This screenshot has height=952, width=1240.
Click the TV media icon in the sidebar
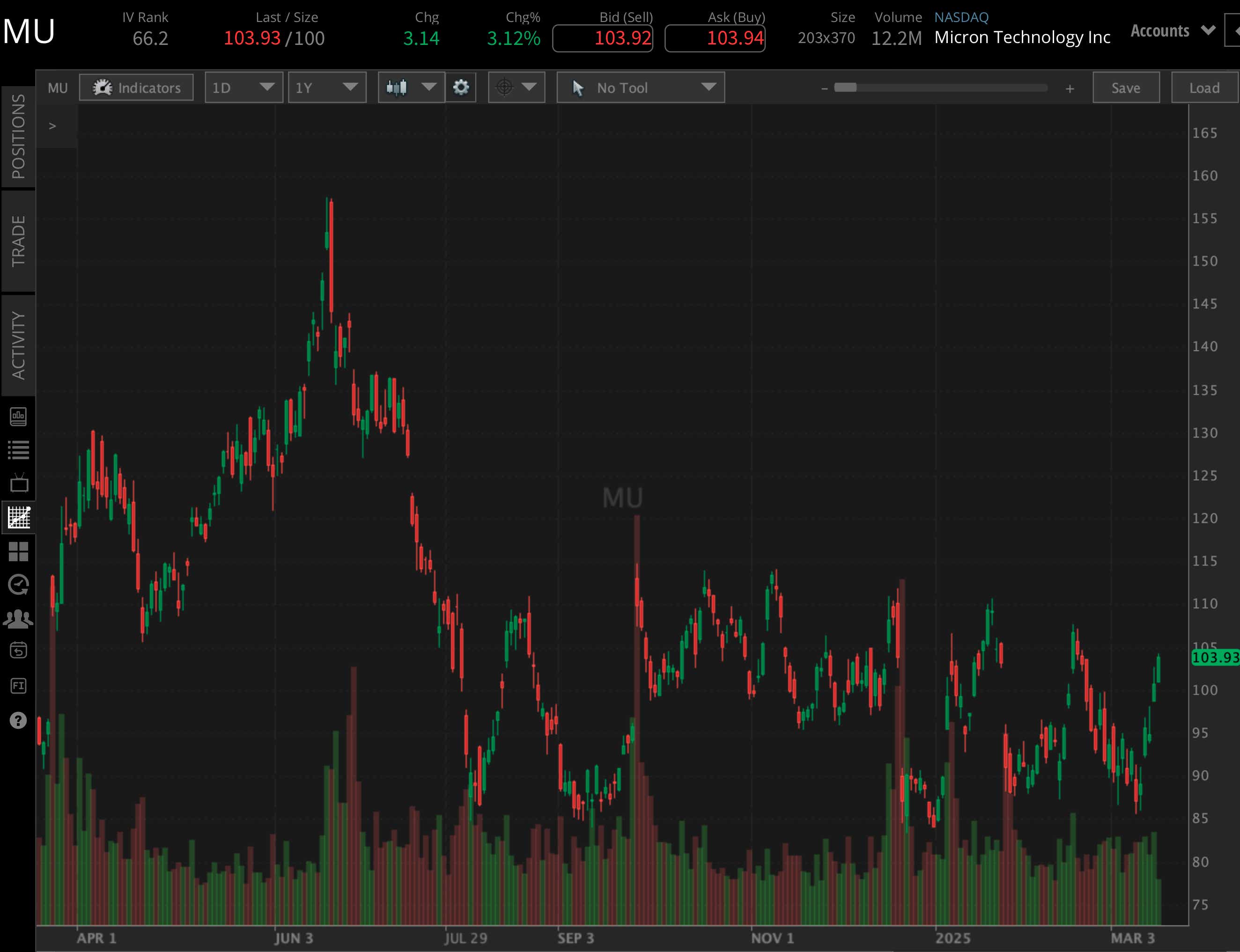(x=19, y=483)
